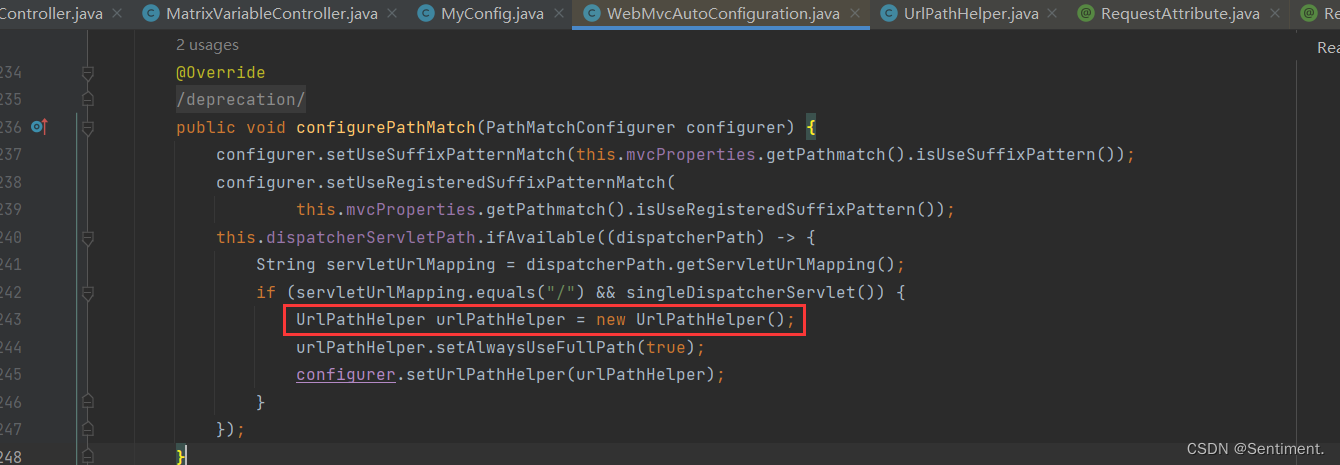Click the '2 usages' inlay hint
The width and height of the screenshot is (1340, 465).
click(207, 46)
